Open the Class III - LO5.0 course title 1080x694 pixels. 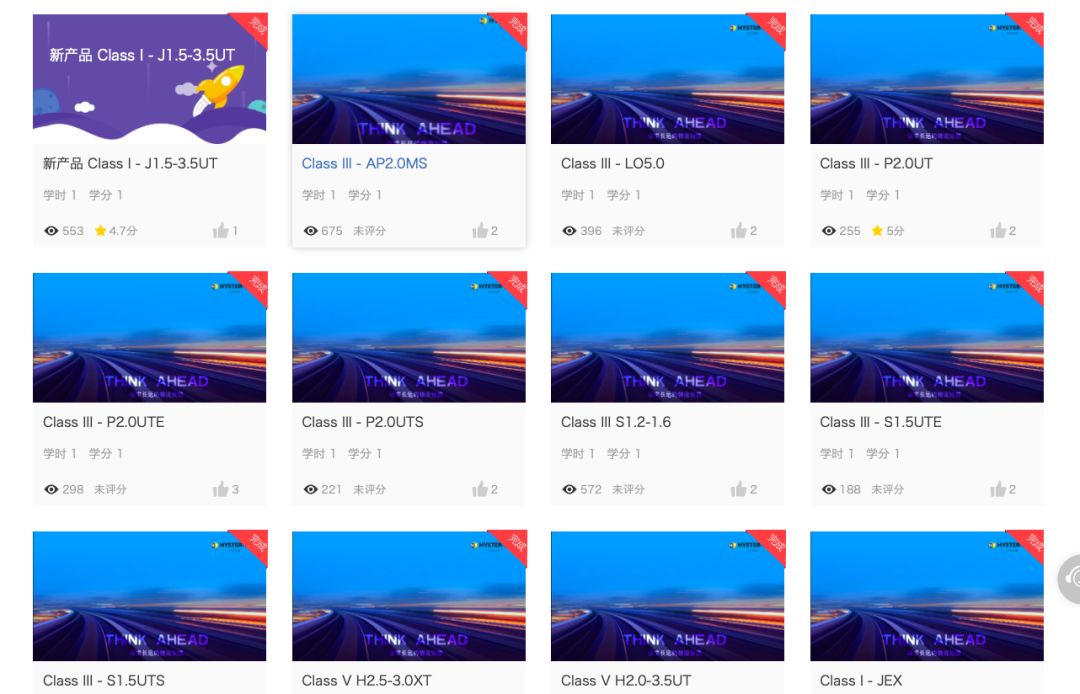point(612,163)
